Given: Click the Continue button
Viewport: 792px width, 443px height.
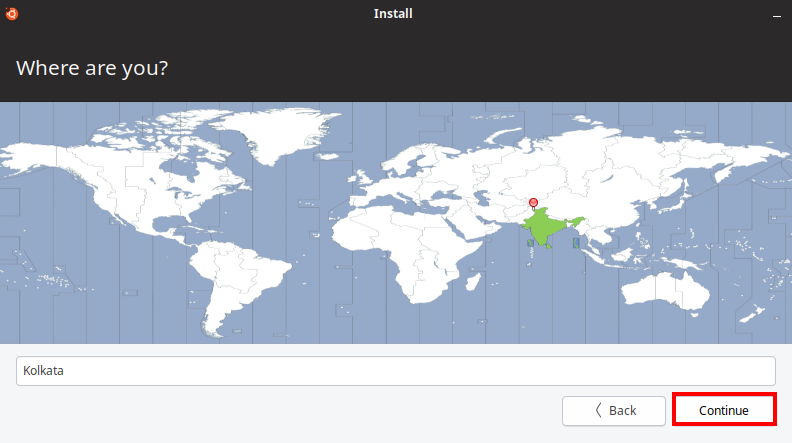Looking at the screenshot, I should 724,410.
